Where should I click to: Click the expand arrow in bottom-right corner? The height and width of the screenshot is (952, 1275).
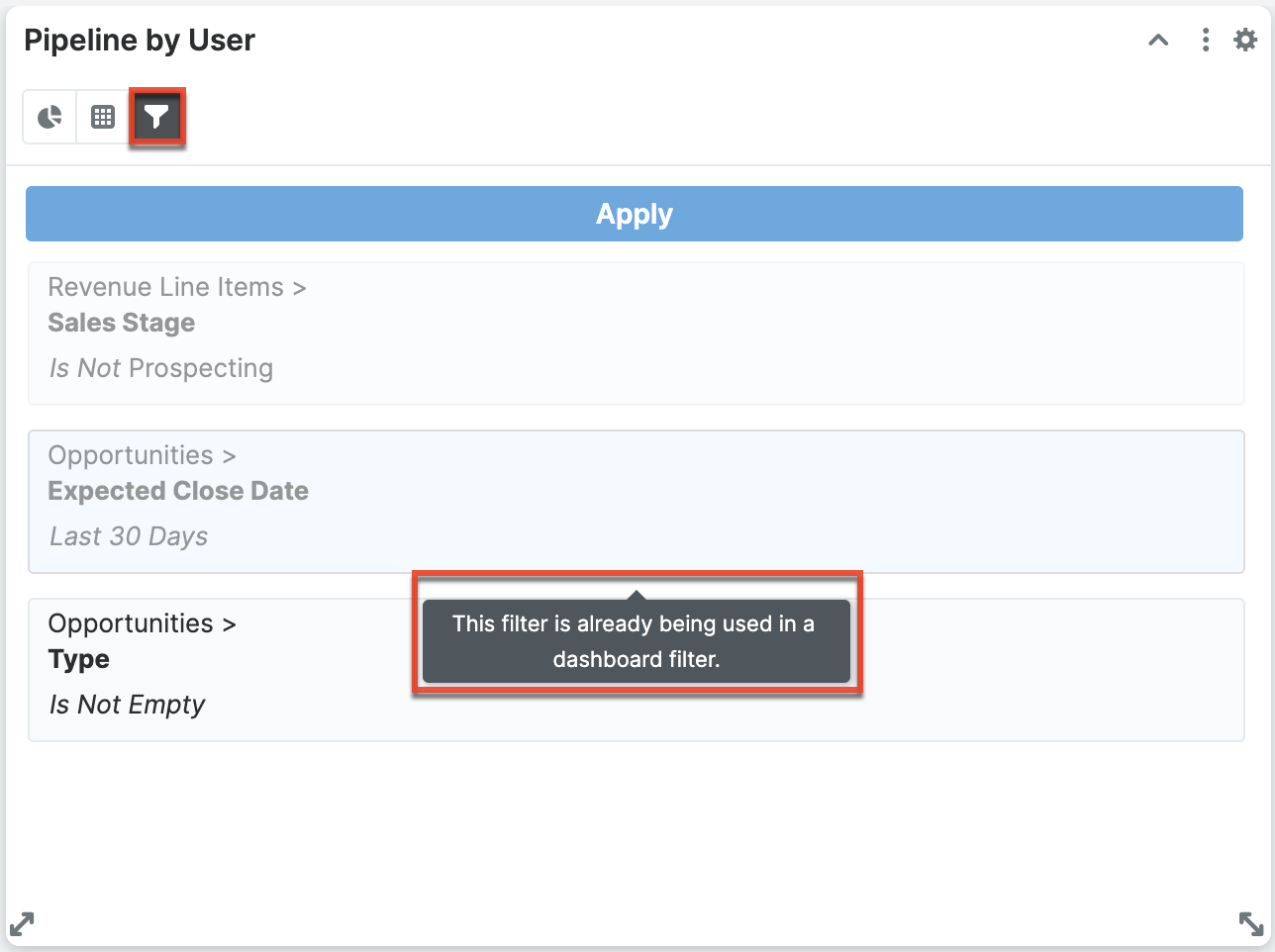pos(1250,923)
